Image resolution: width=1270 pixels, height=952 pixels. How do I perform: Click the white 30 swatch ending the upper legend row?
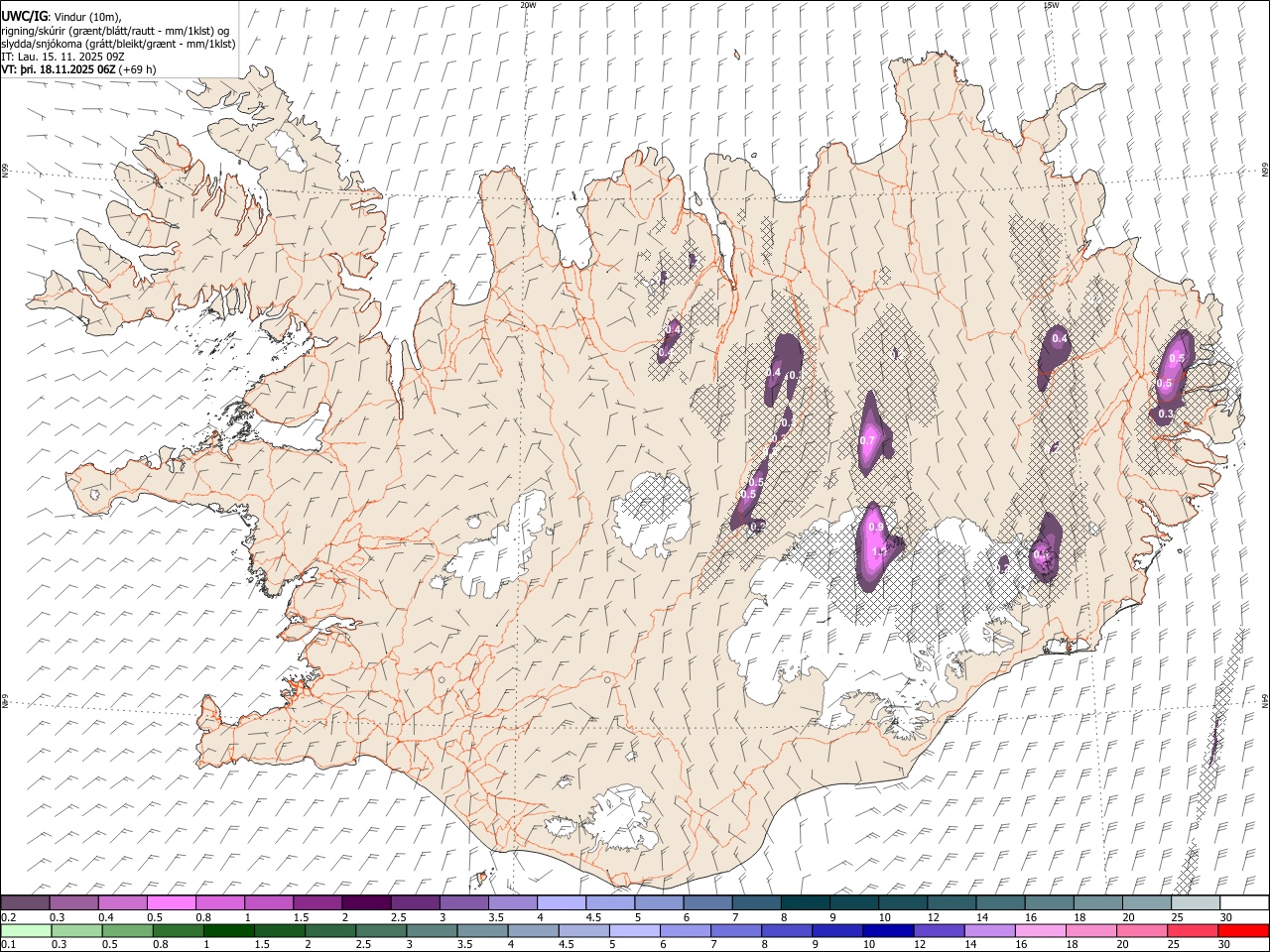click(1245, 903)
